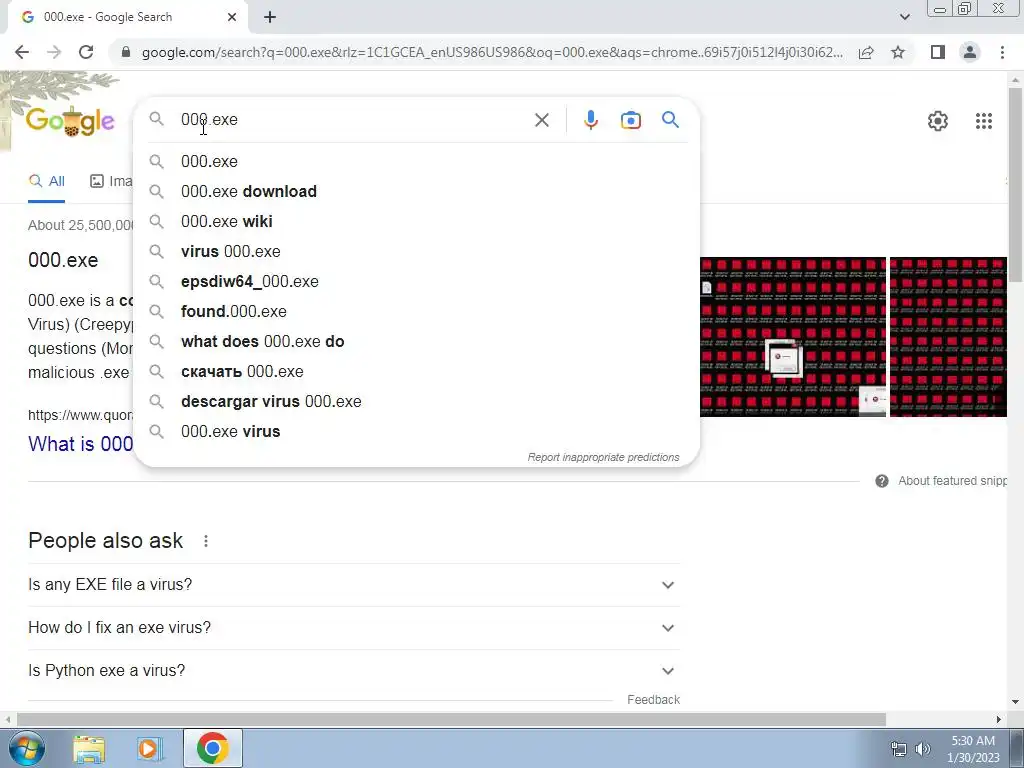Open a new tab with plus button
The height and width of the screenshot is (768, 1024).
[x=270, y=17]
